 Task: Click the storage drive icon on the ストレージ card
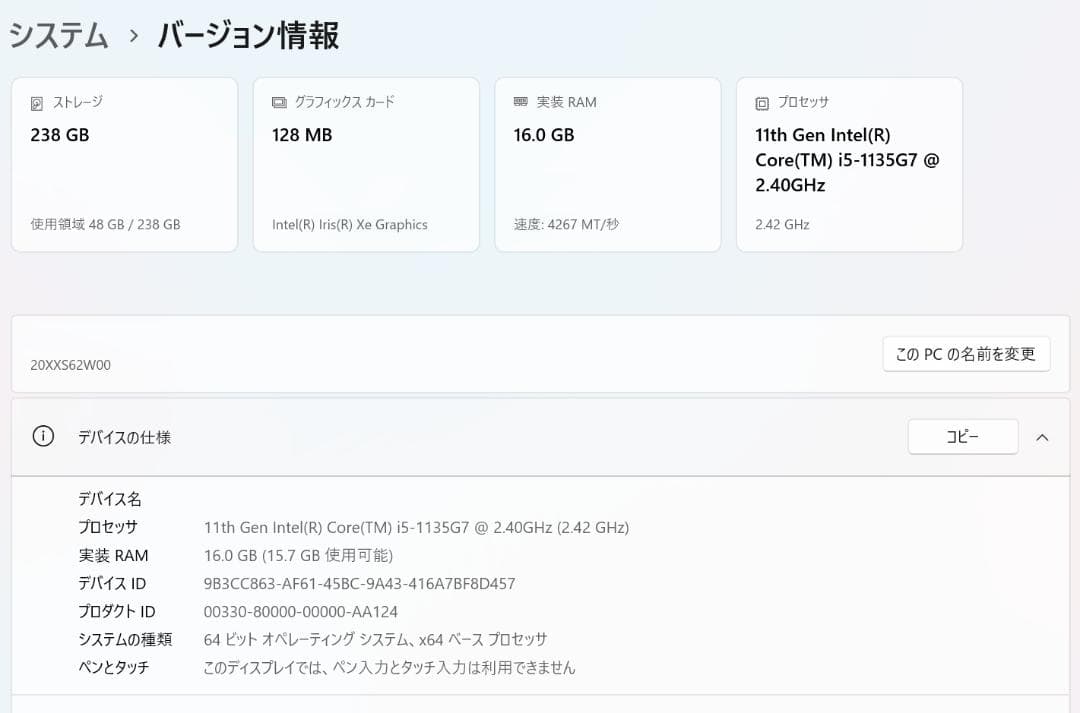click(35, 101)
